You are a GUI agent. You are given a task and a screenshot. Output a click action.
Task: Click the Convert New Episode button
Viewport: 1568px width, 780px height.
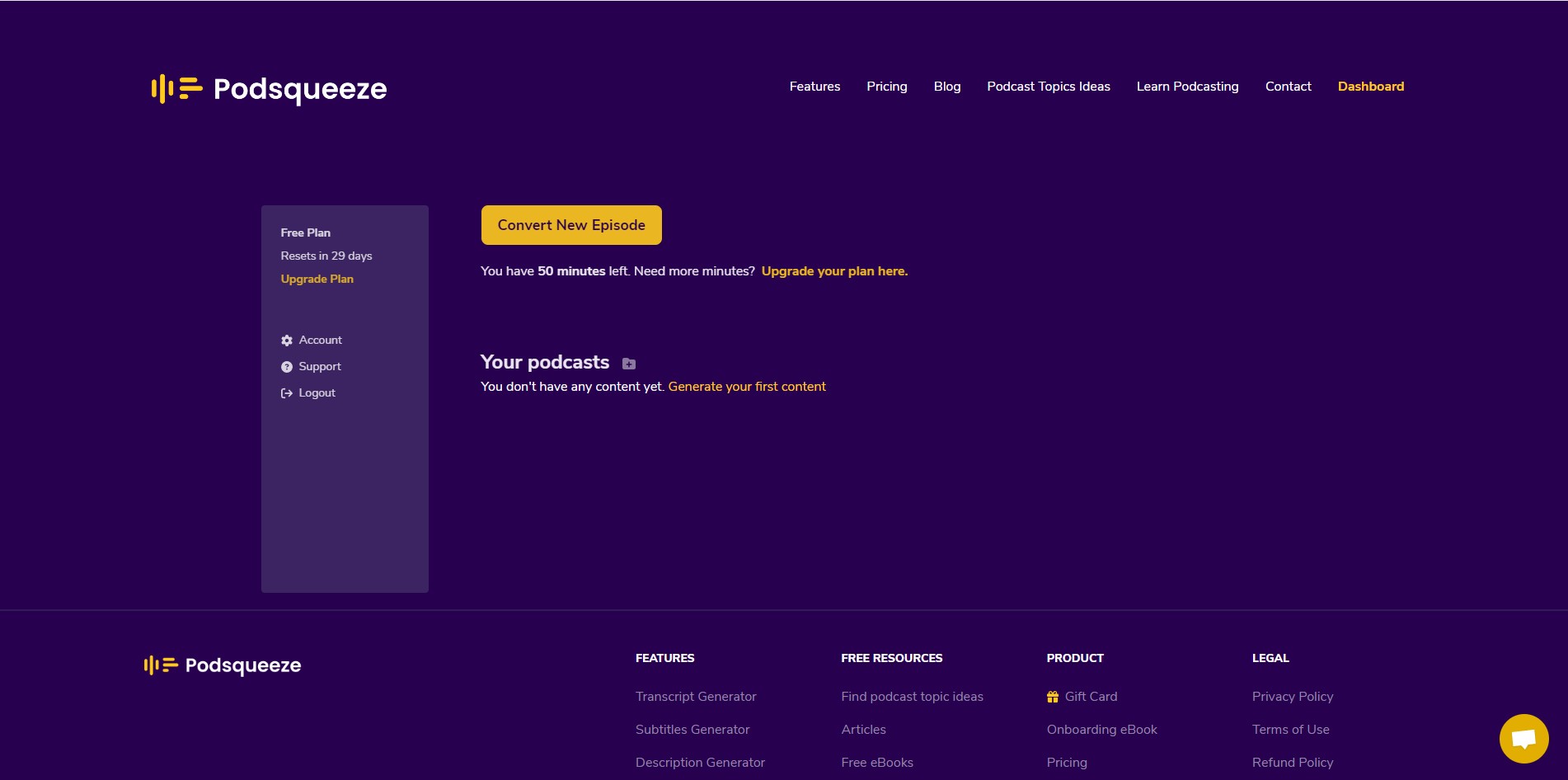(571, 225)
